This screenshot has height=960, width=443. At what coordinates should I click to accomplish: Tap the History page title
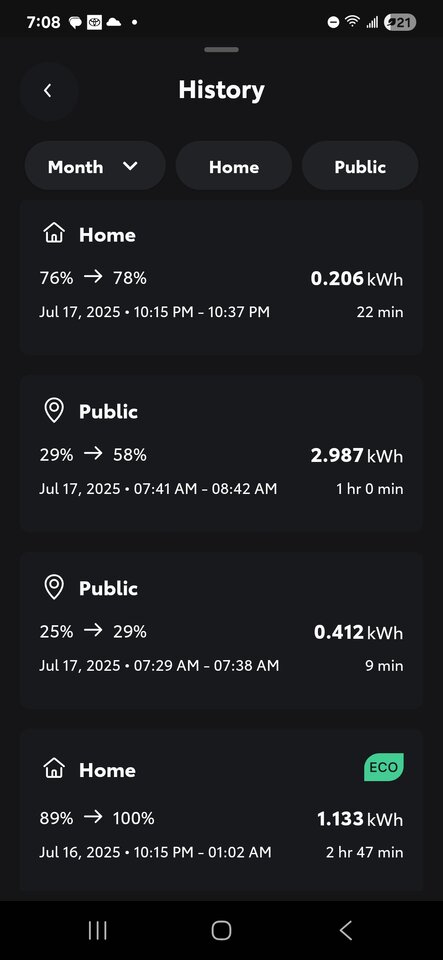click(x=222, y=90)
